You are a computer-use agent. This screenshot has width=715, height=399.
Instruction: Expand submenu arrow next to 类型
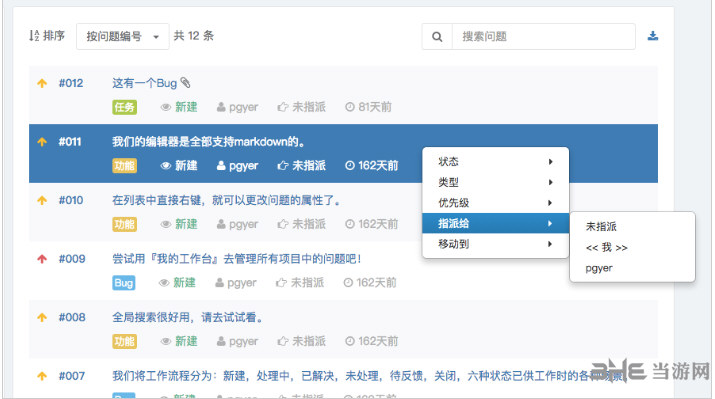click(550, 182)
